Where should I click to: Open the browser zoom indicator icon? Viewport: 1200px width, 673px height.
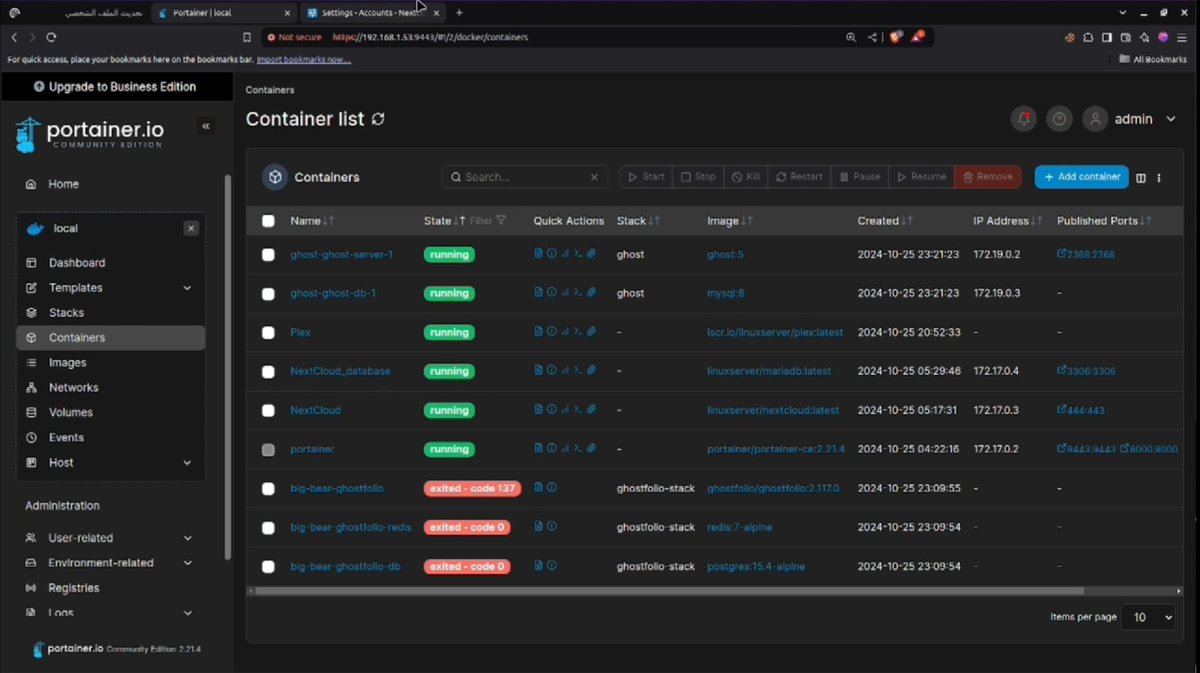(x=851, y=37)
